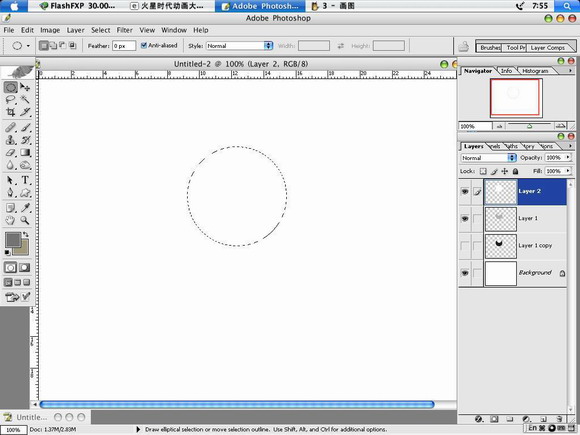Screen dimensions: 580x435
Task: Click the foreground color swatch
Action: (13, 240)
